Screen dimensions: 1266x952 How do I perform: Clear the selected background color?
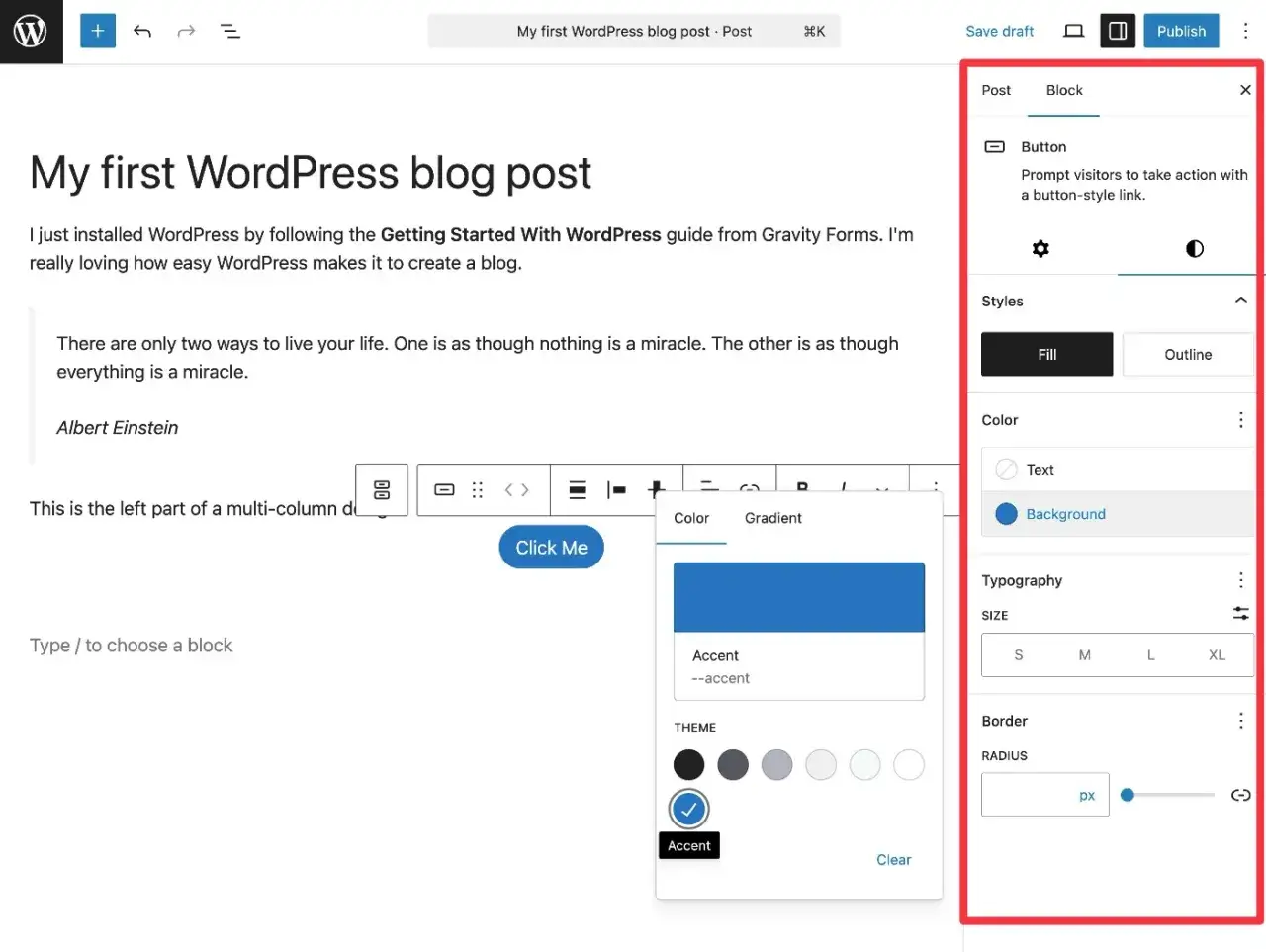[893, 860]
